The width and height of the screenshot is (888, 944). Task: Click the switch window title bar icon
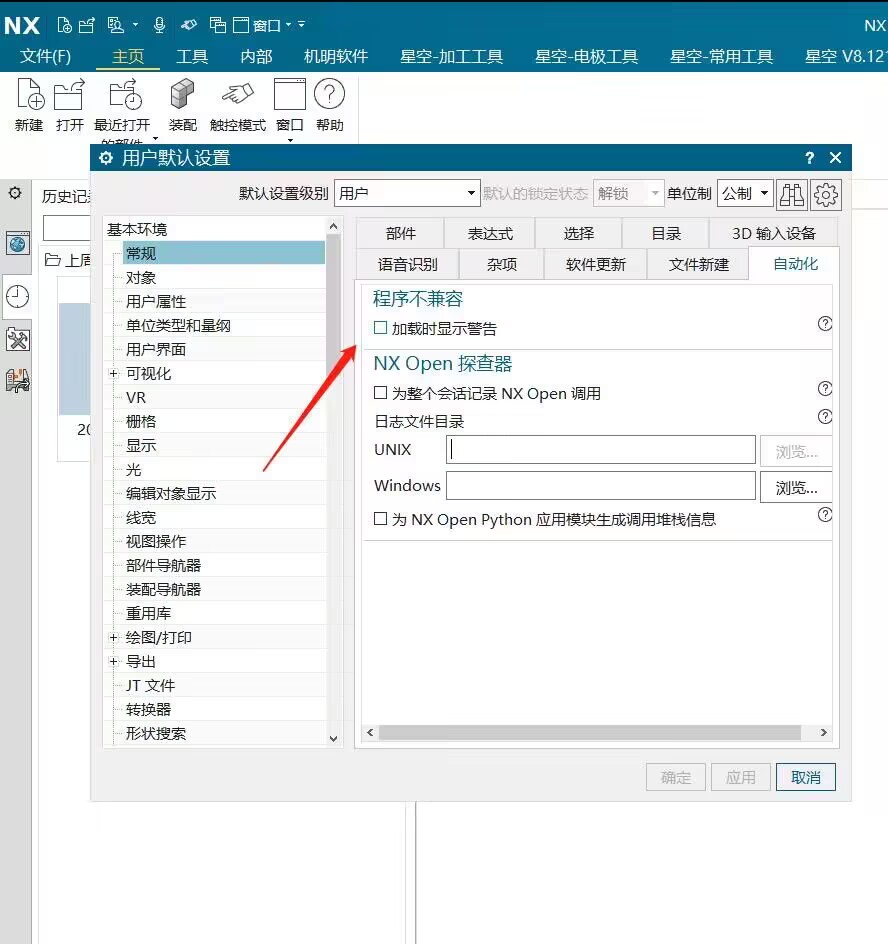tap(217, 25)
